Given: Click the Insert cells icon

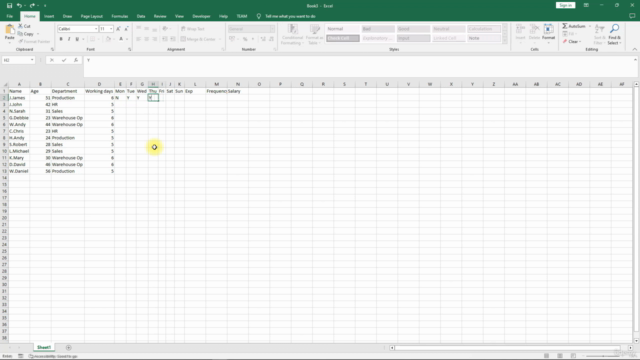Looking at the screenshot, I should tap(520, 33).
